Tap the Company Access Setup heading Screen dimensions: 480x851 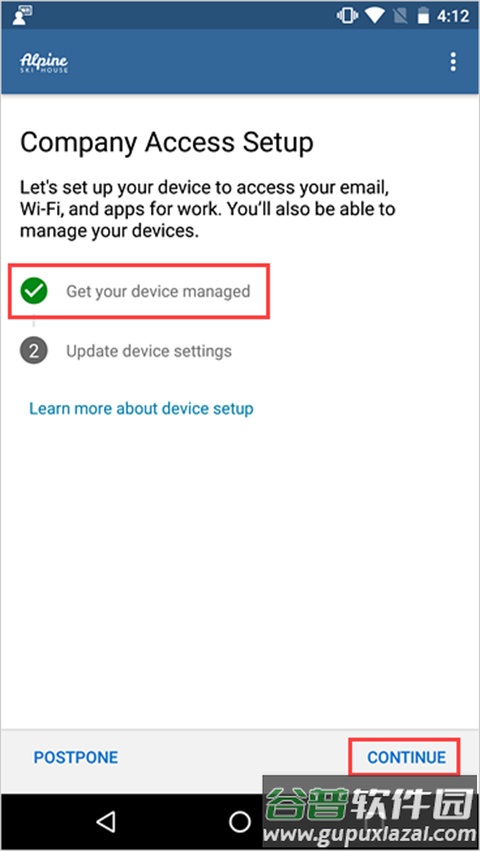point(167,143)
